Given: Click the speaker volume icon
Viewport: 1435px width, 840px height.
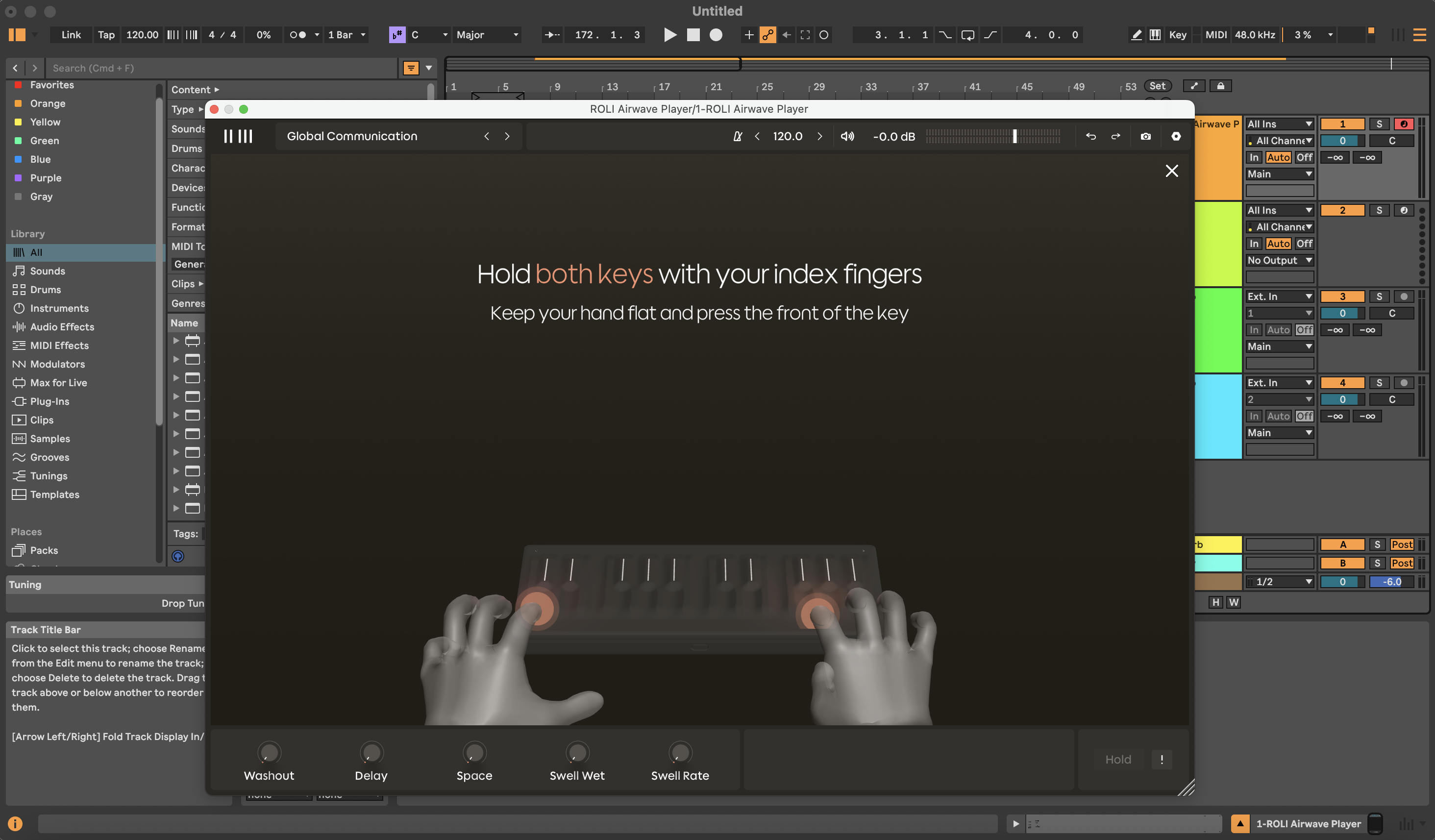Looking at the screenshot, I should click(847, 136).
